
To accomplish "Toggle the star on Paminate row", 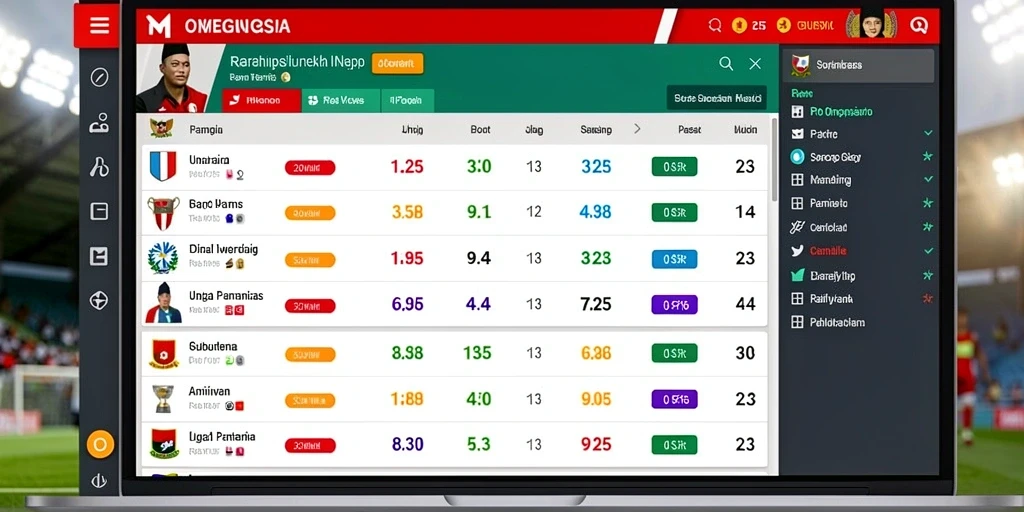I will [928, 203].
